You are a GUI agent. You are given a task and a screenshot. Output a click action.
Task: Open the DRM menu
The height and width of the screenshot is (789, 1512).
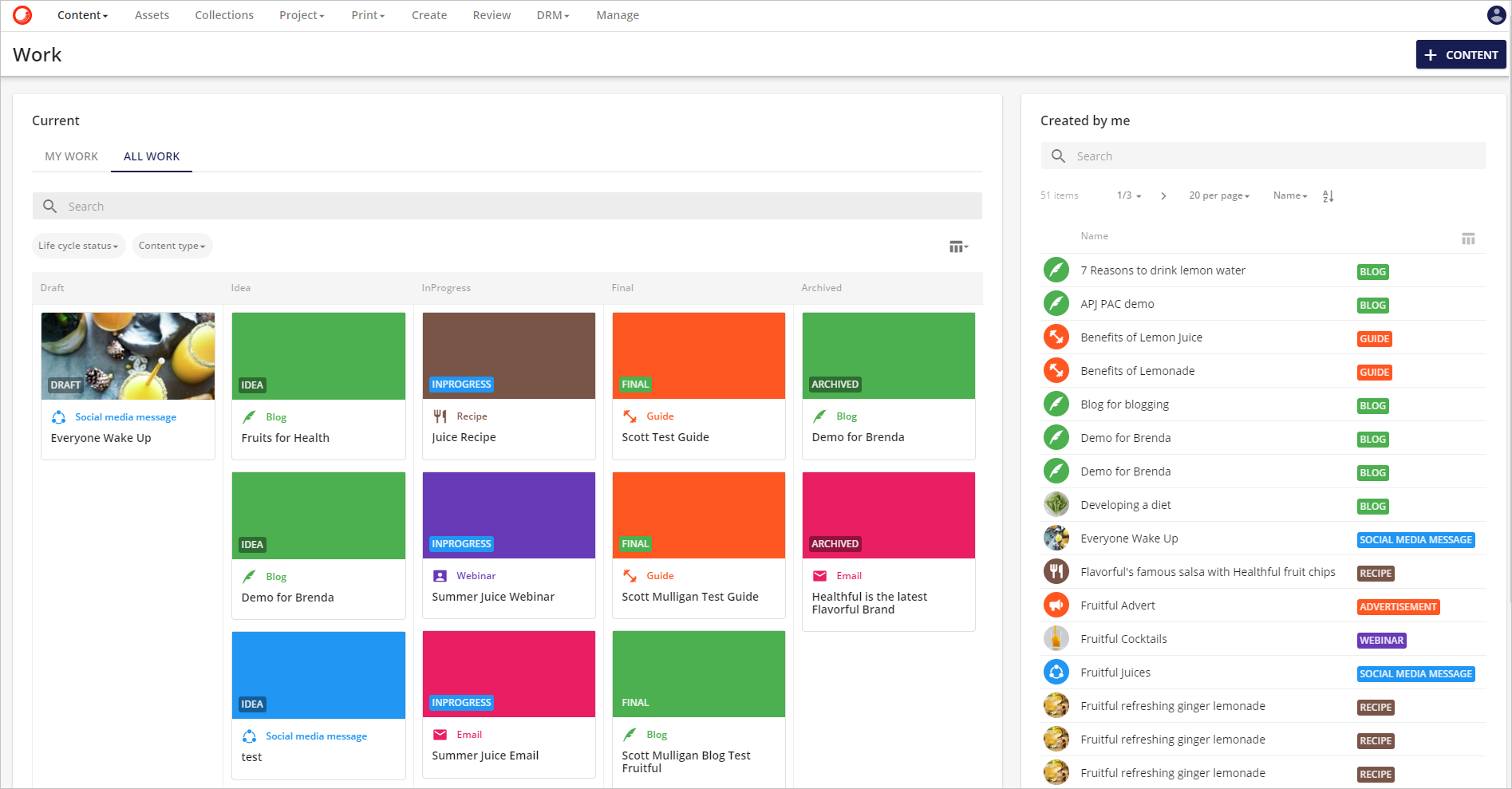click(x=551, y=14)
